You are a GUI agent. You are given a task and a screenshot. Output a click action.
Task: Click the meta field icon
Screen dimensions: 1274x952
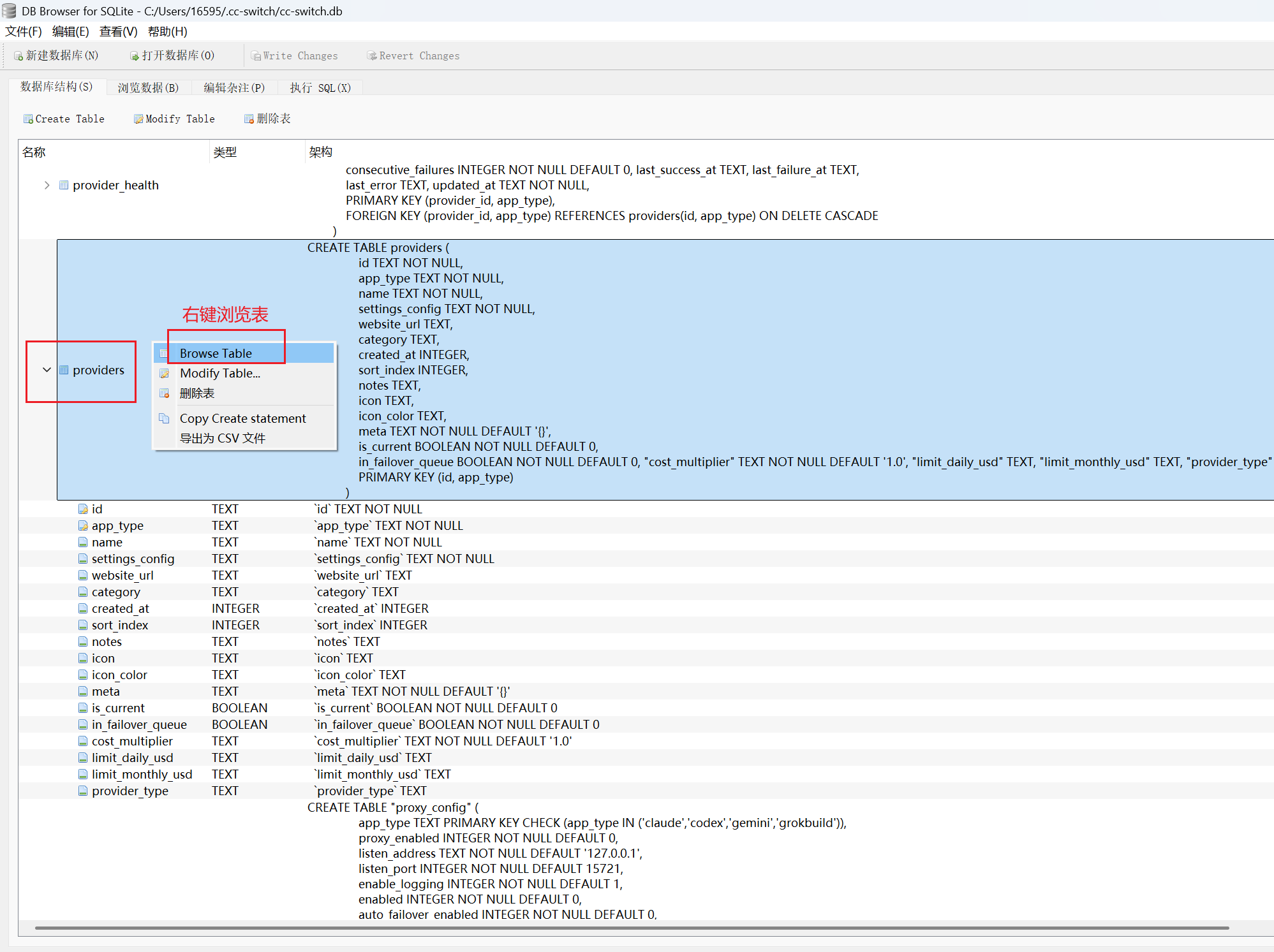click(83, 691)
